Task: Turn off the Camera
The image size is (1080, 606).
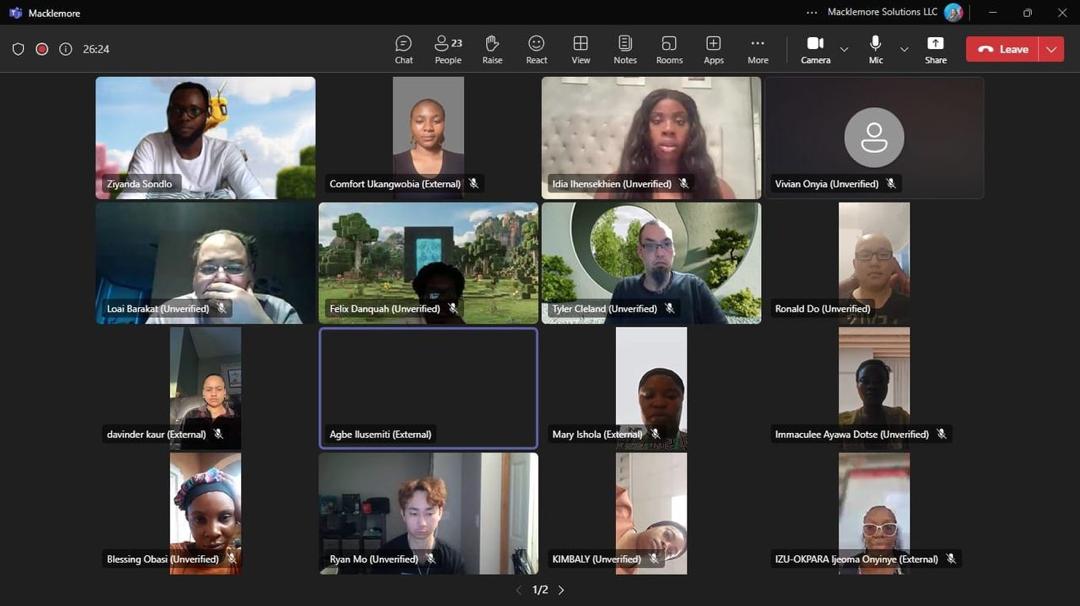Action: coord(815,49)
